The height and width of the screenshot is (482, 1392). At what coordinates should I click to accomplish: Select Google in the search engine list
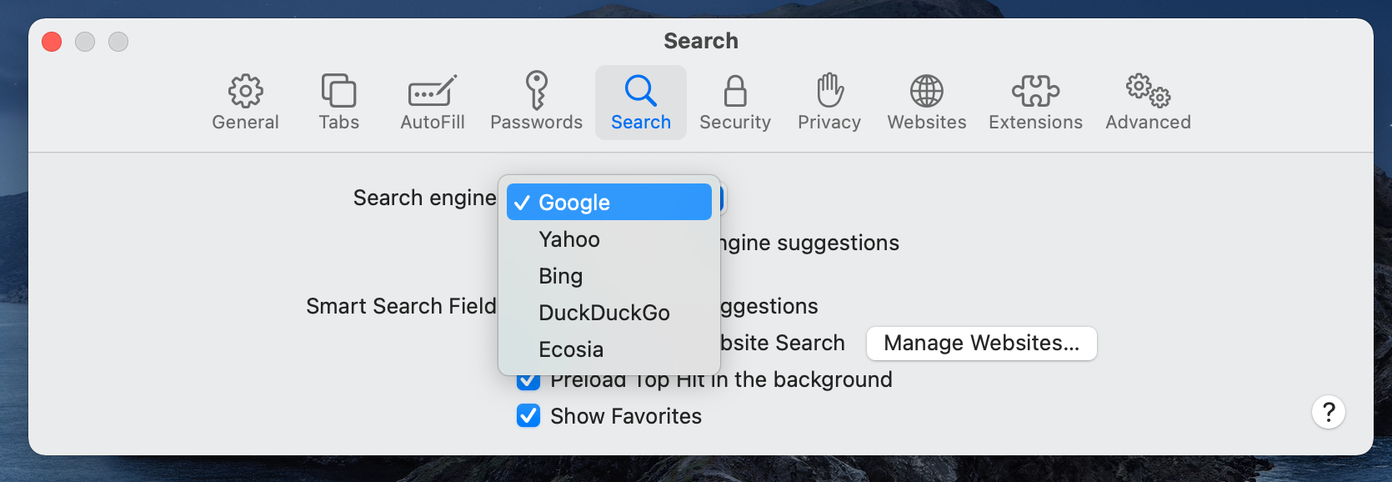point(609,202)
